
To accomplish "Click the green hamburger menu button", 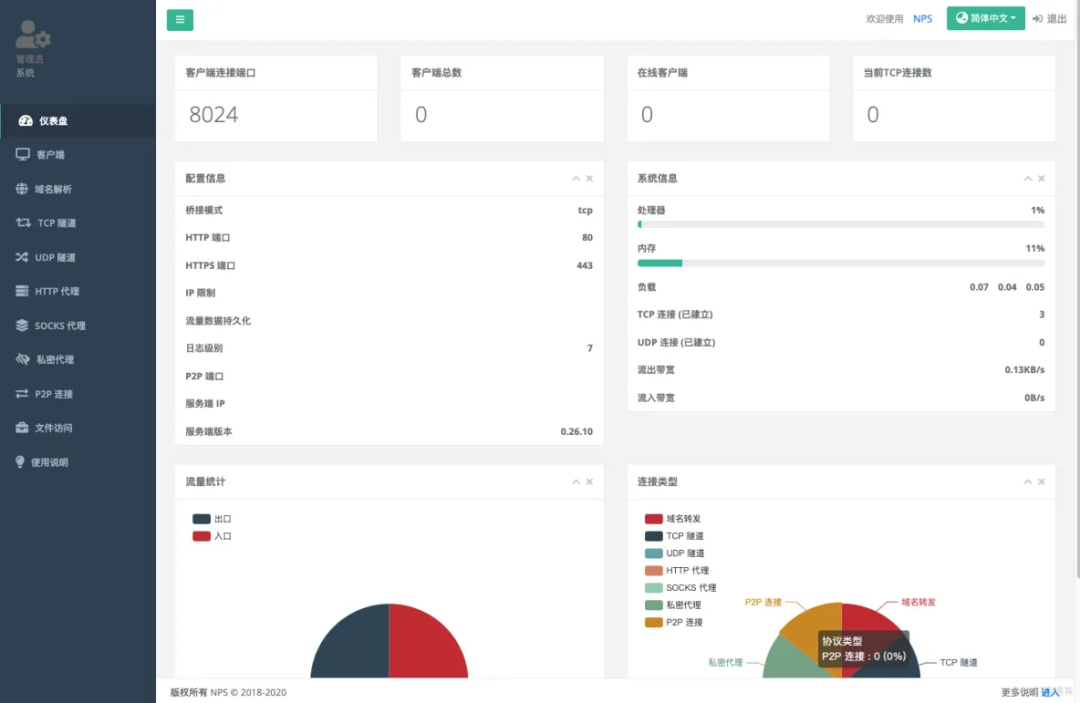I will click(x=180, y=19).
